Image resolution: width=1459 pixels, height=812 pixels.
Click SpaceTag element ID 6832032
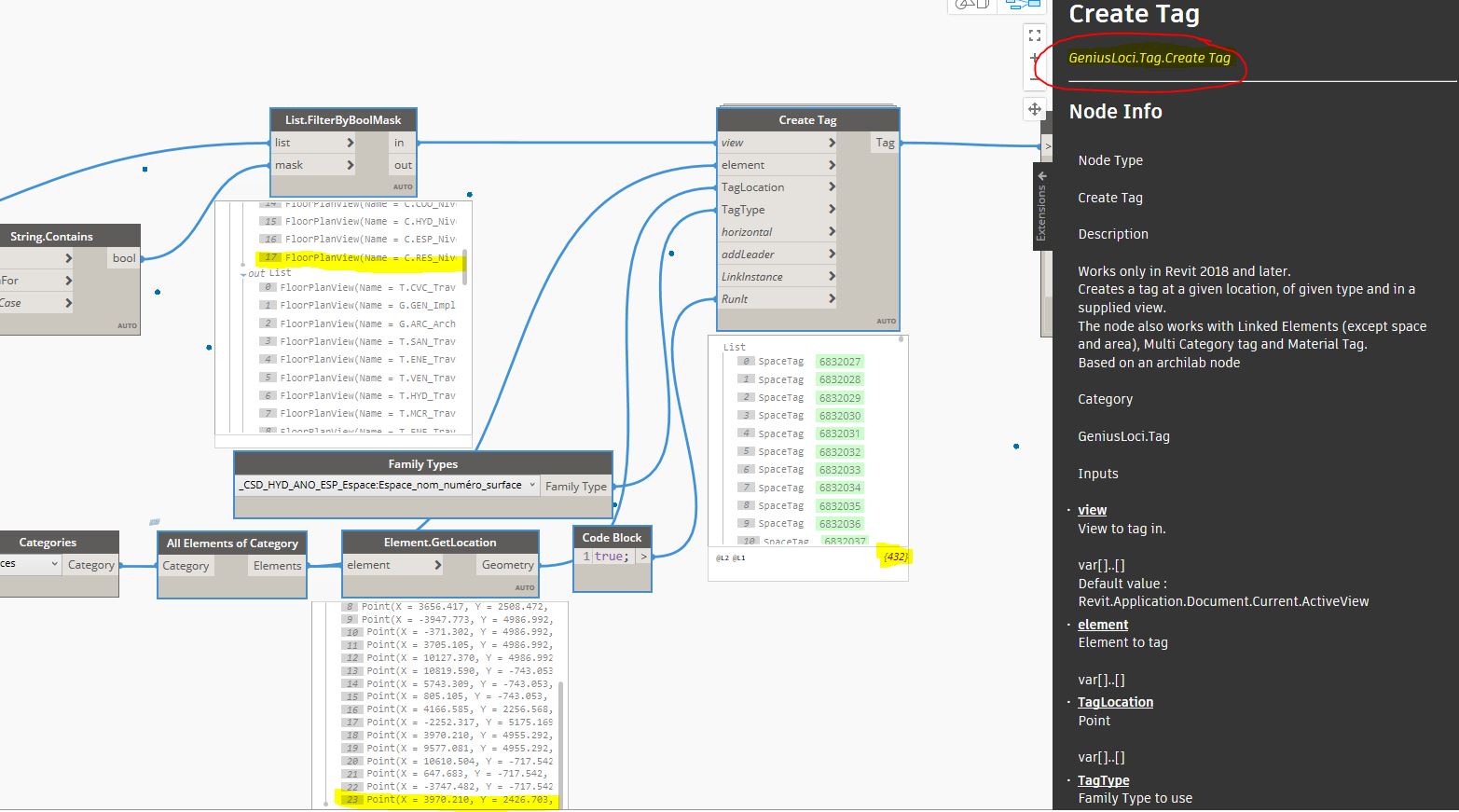840,452
